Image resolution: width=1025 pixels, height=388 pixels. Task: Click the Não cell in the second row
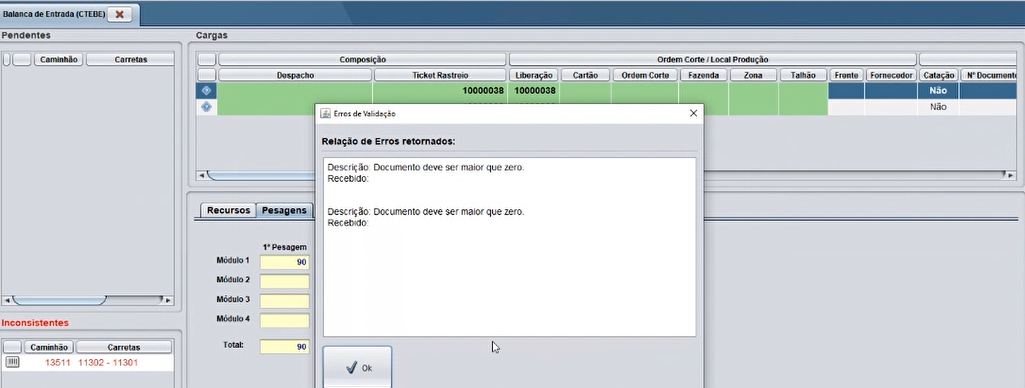coord(939,107)
